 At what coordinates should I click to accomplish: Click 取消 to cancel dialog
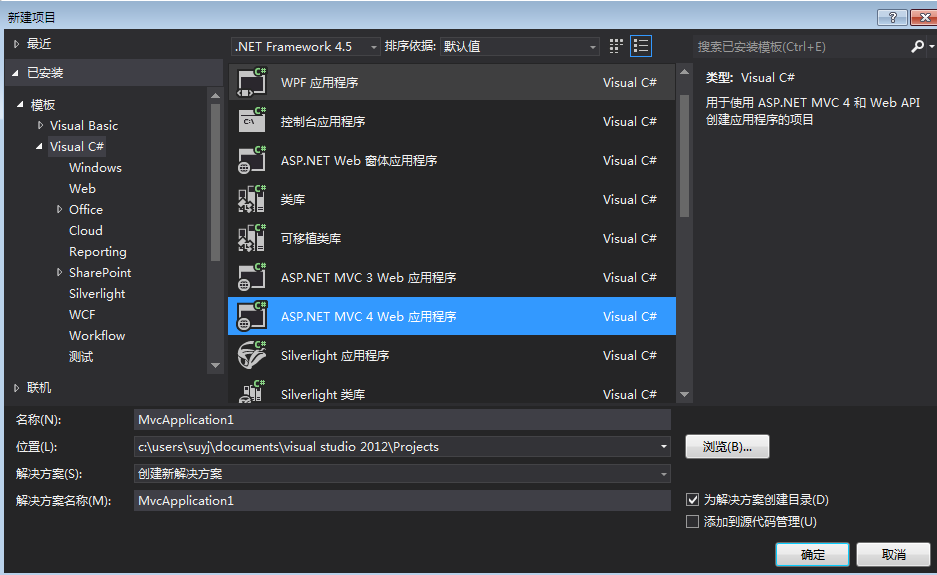(x=893, y=555)
